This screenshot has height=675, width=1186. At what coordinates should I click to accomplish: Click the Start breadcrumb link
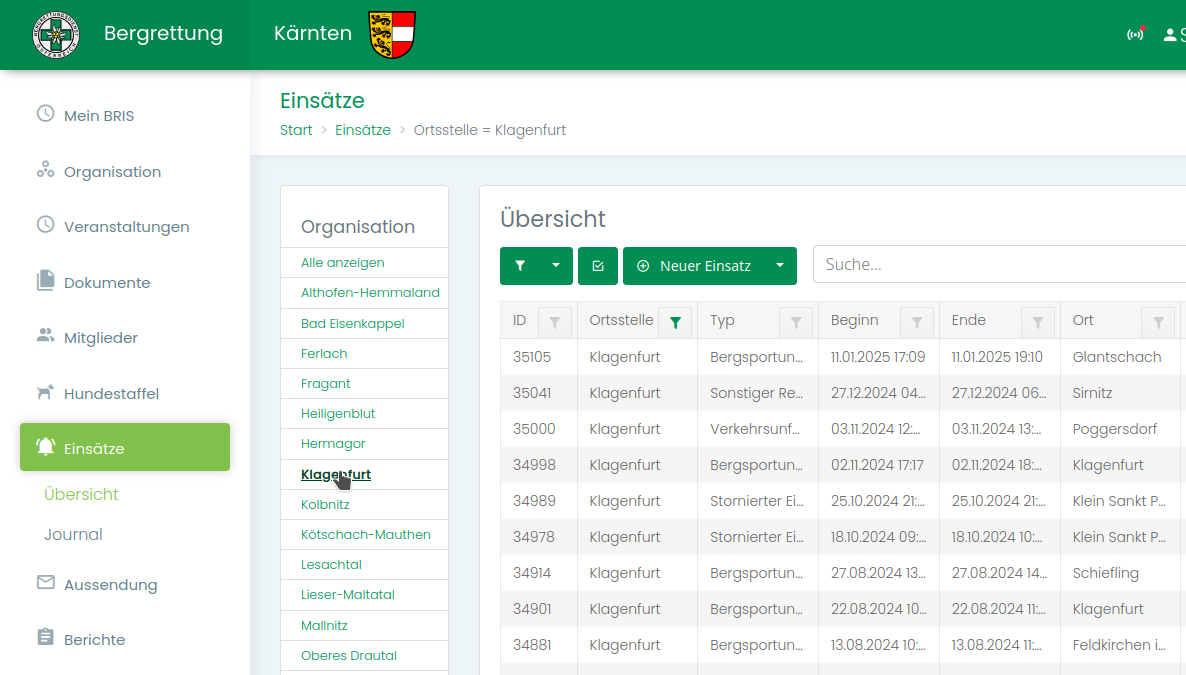[x=296, y=130]
